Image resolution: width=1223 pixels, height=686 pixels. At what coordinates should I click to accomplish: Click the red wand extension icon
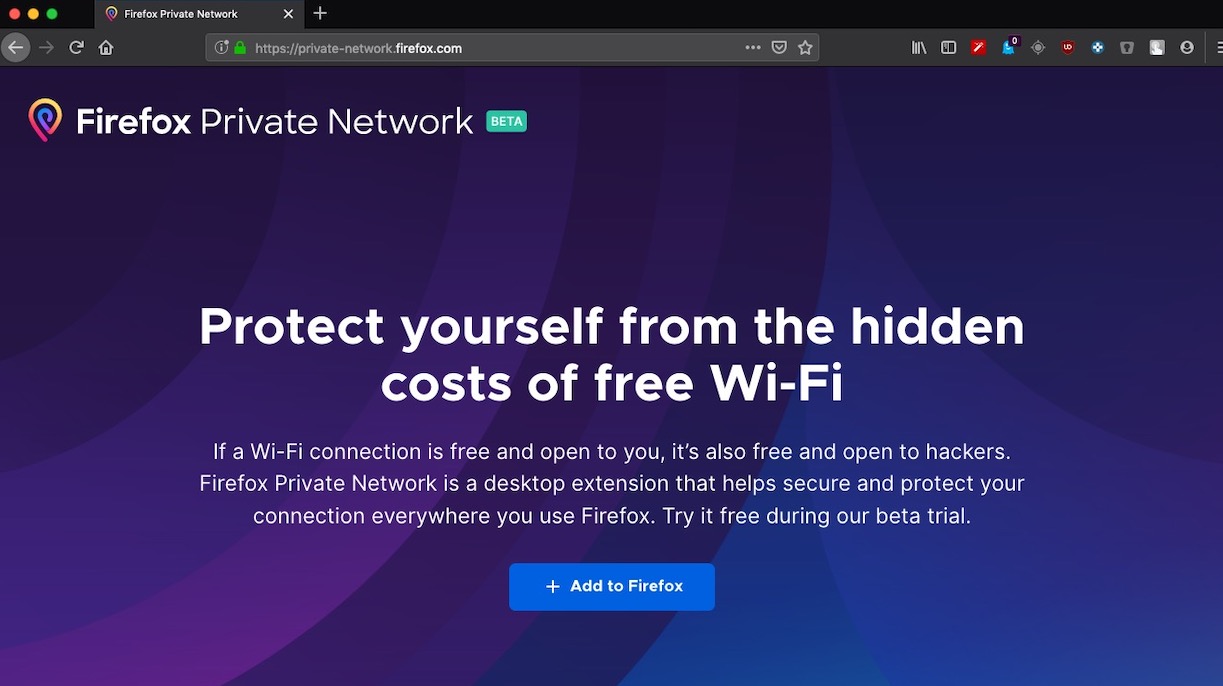(979, 48)
